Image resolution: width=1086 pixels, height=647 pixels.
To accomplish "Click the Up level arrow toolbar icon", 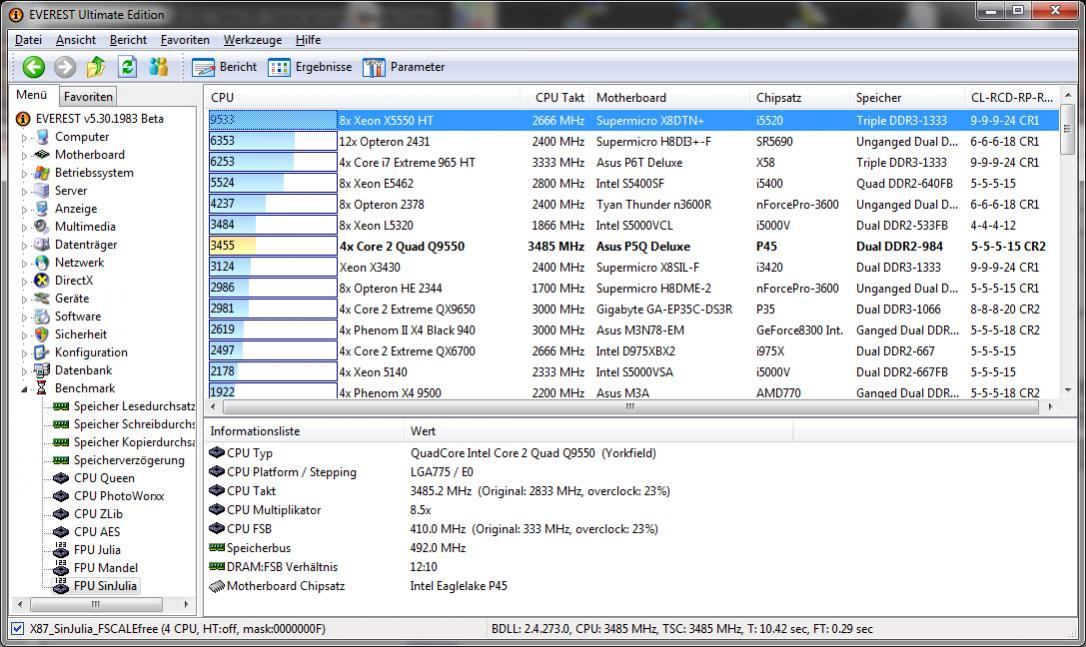I will 96,67.
